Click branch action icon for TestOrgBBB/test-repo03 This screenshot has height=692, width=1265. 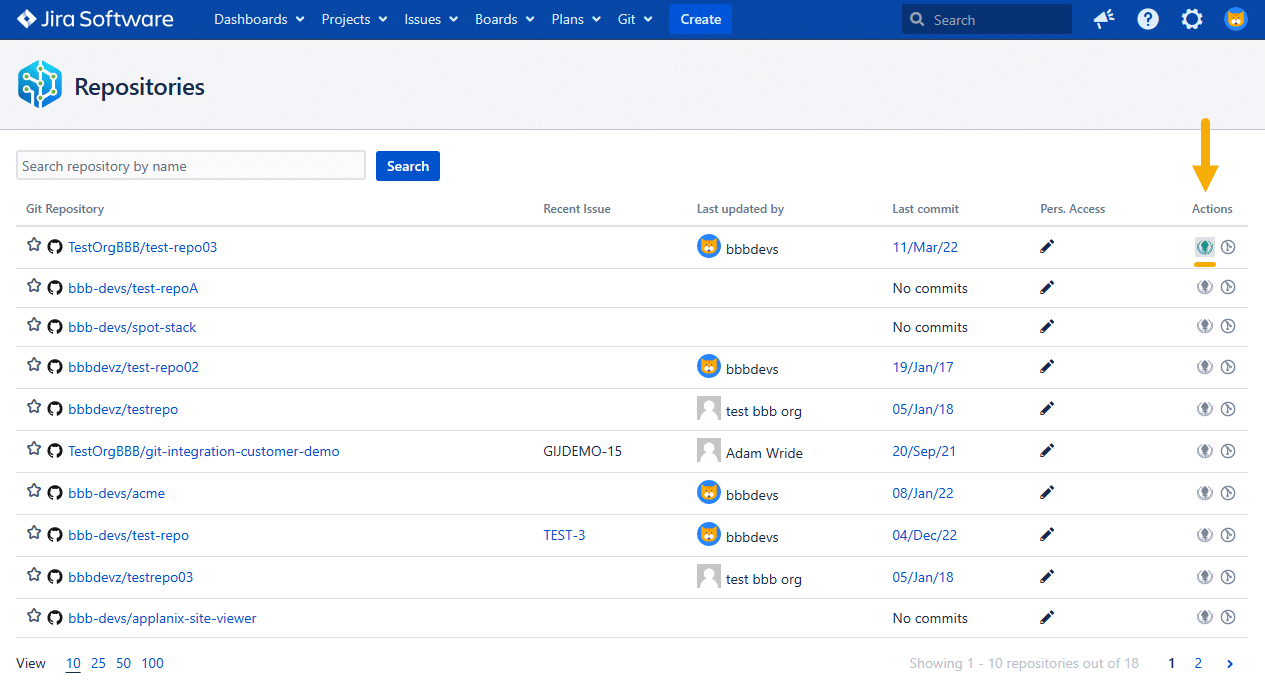click(1229, 247)
